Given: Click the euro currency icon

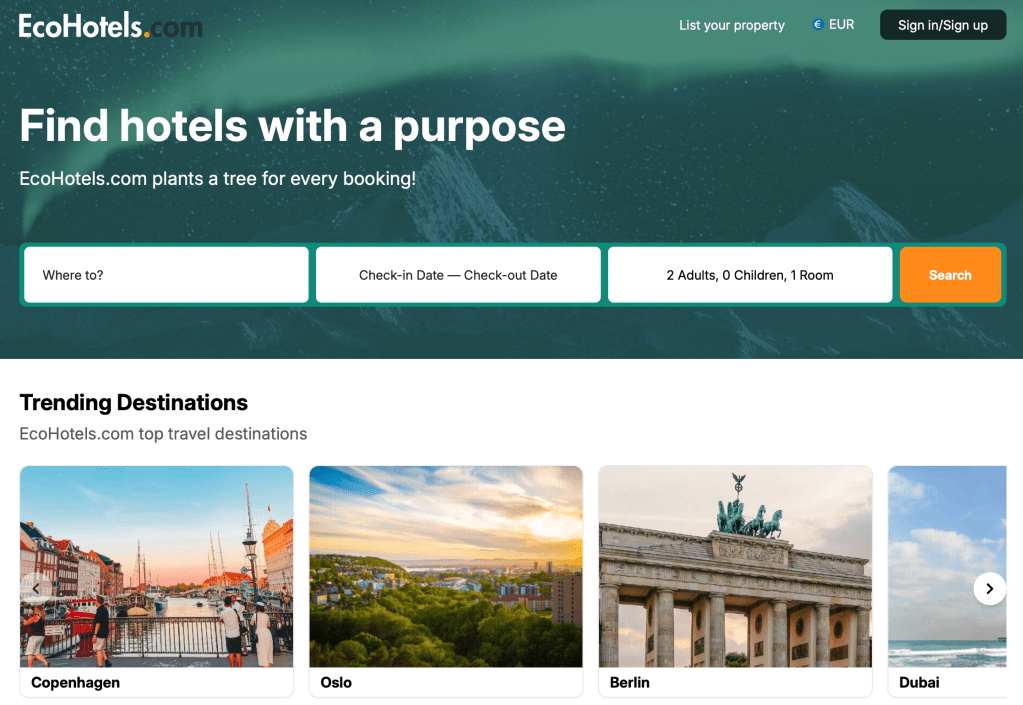Looking at the screenshot, I should tap(817, 25).
